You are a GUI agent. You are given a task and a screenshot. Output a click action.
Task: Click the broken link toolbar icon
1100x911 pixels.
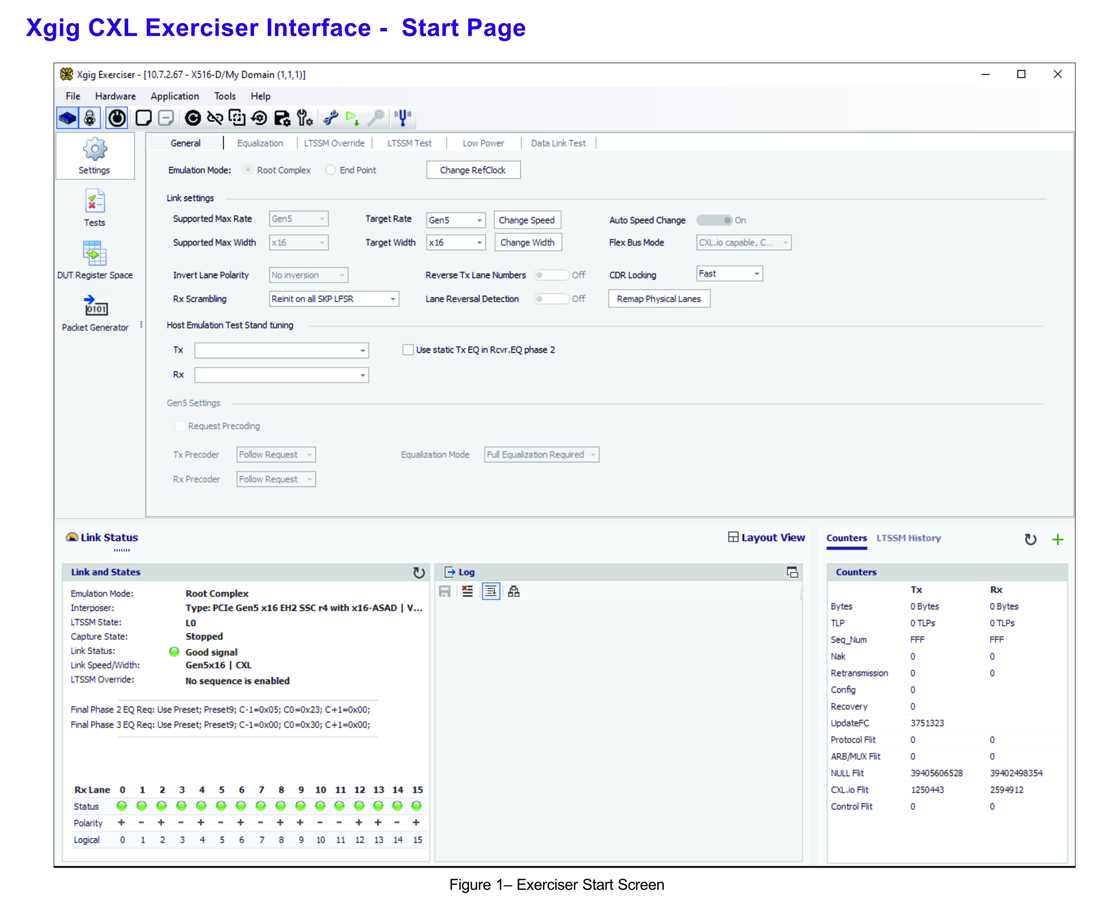[215, 118]
